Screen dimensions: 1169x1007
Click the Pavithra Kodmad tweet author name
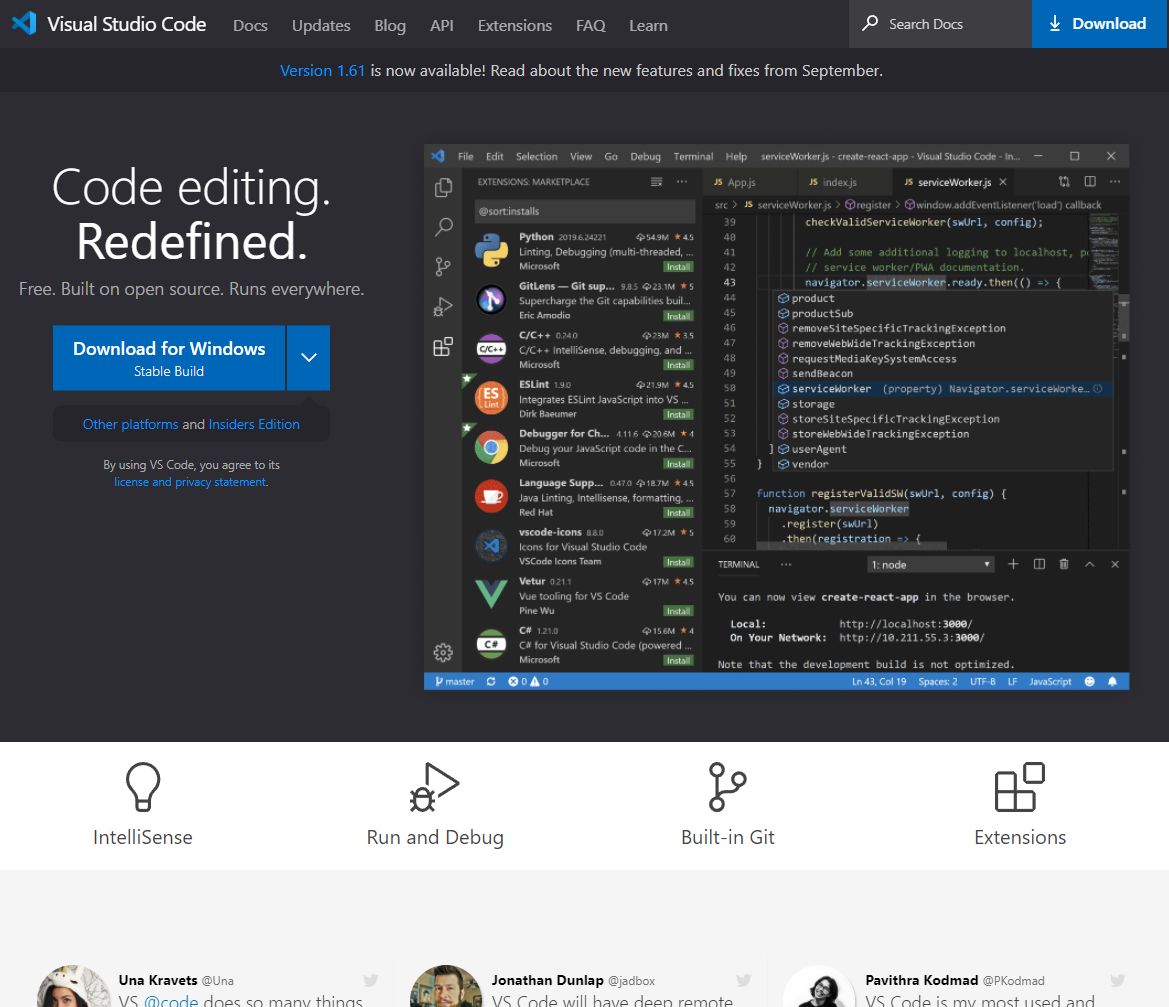pyautogui.click(x=921, y=980)
